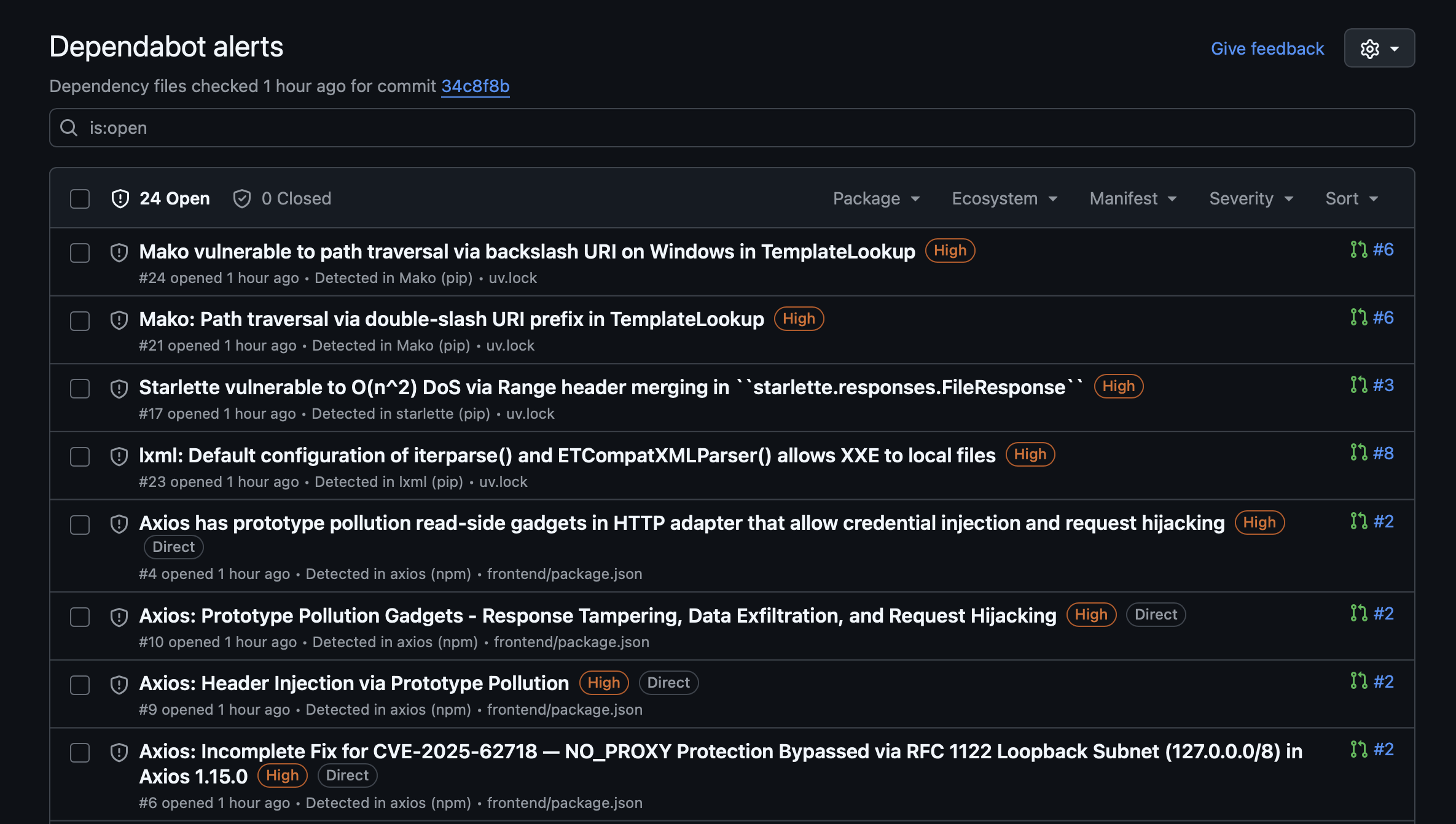Click shield icon of Axios CVE-2025-62718 alert

click(x=119, y=752)
